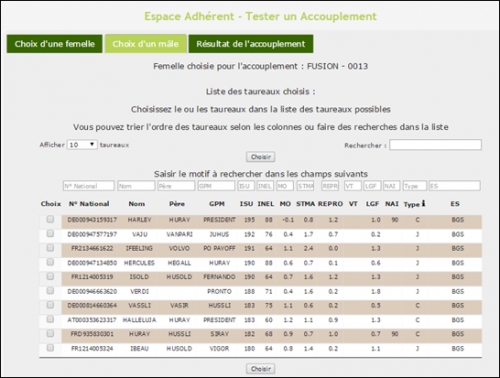
Task: Click the N° National filter field
Action: point(89,186)
